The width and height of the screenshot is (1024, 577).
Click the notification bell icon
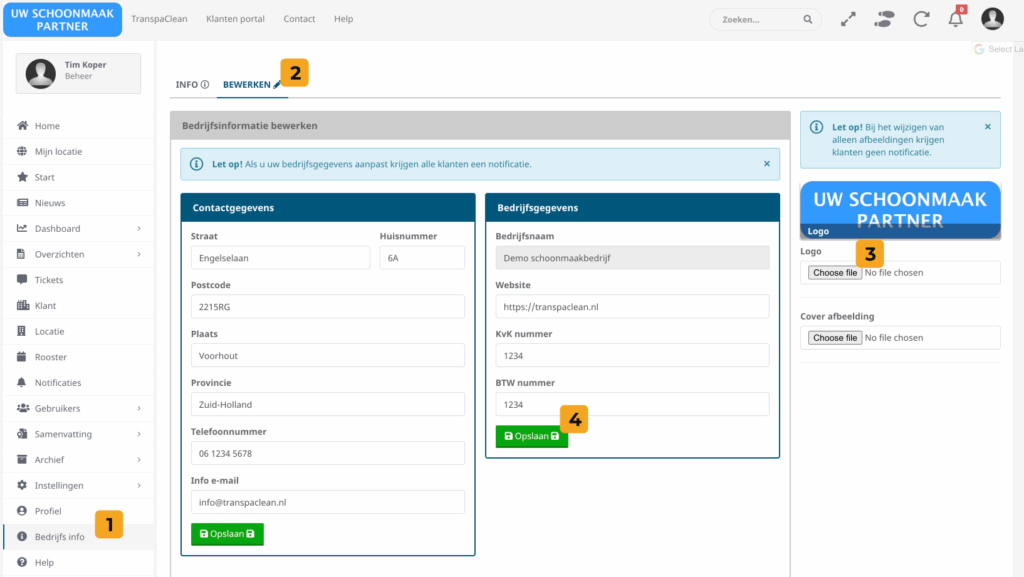point(956,19)
